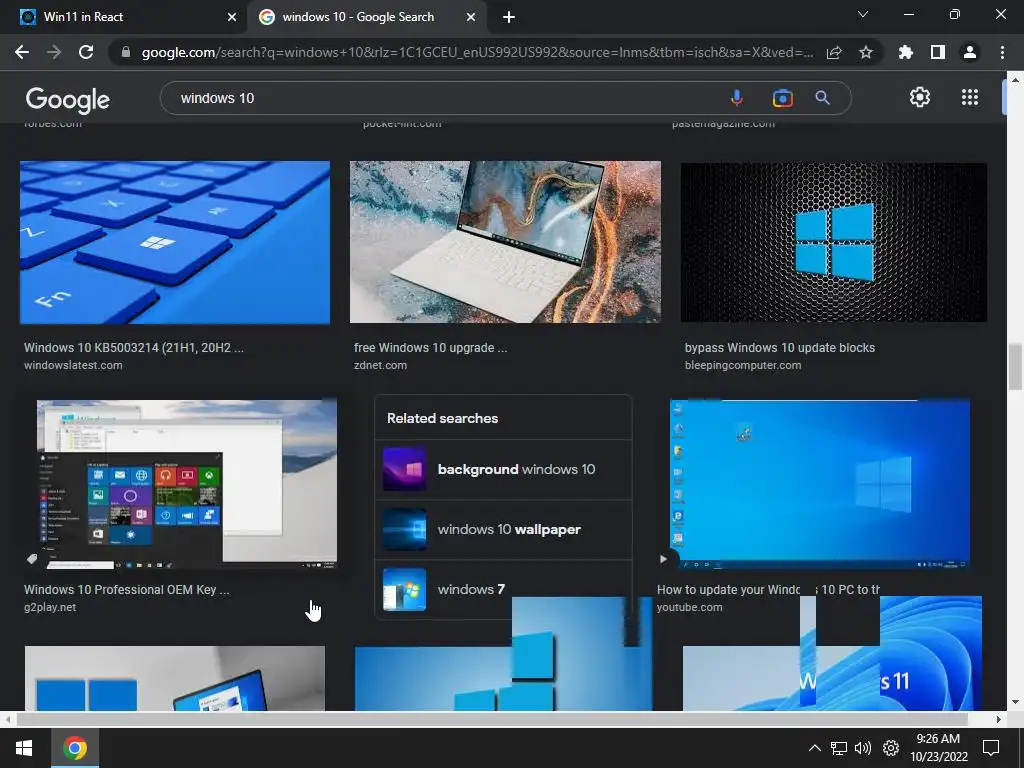The height and width of the screenshot is (768, 1024).
Task: Open the Windows 10 KB5003214 result title
Action: coord(134,347)
